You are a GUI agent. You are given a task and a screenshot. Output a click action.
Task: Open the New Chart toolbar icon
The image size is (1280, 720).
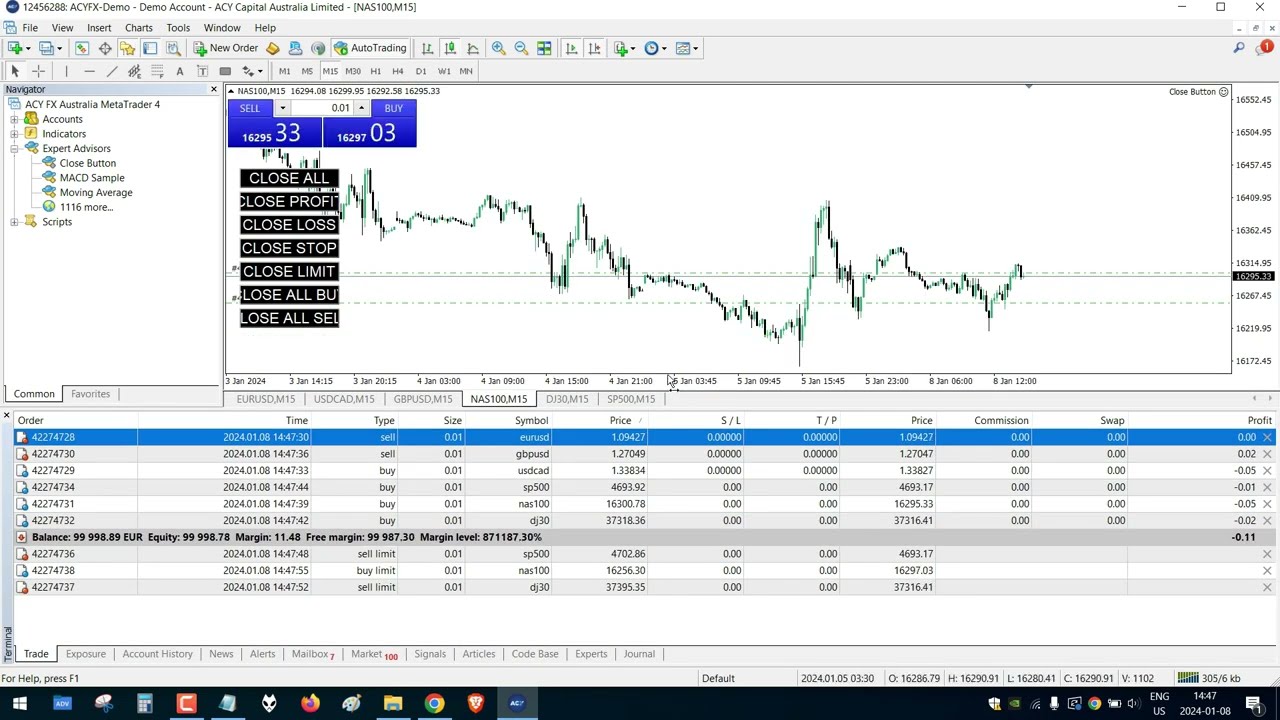(15, 48)
